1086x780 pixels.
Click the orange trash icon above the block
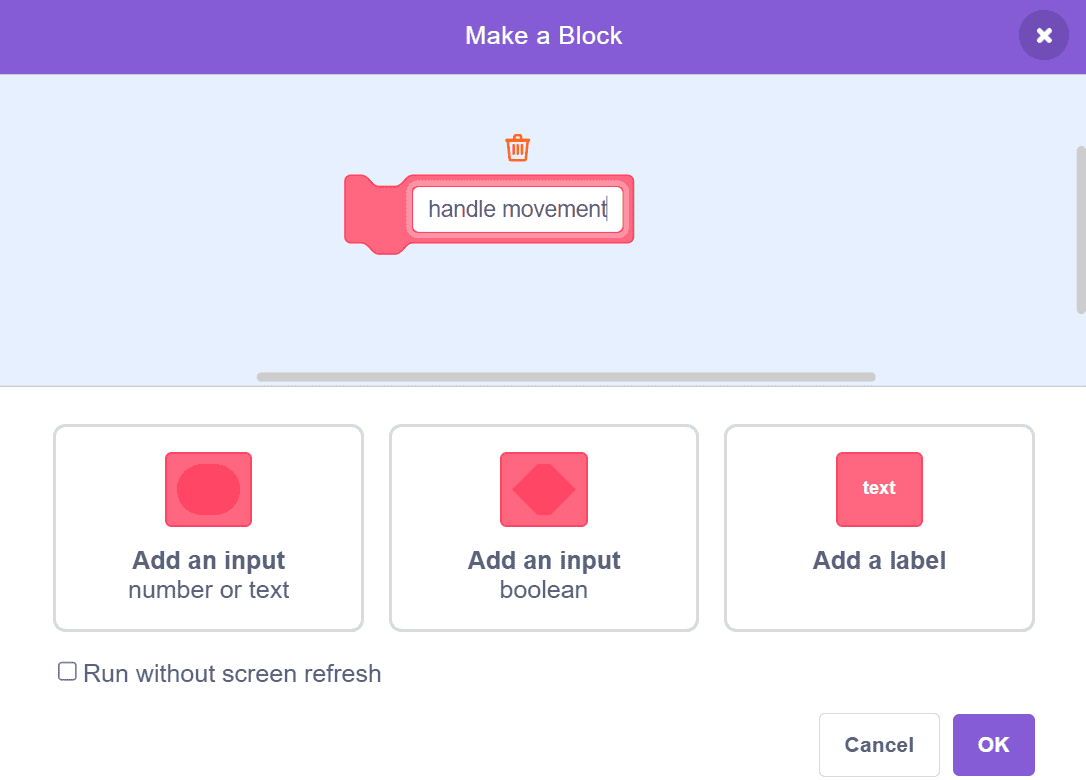click(517, 148)
